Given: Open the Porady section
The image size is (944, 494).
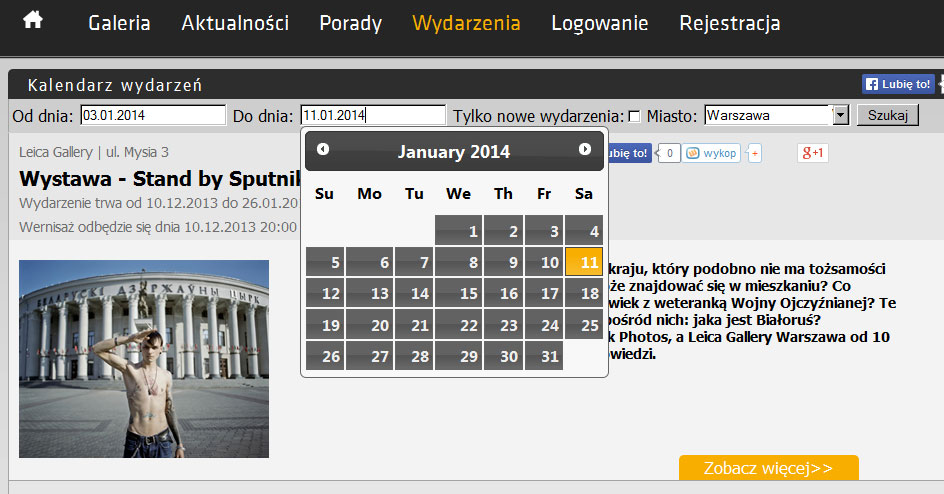Looking at the screenshot, I should point(350,23).
